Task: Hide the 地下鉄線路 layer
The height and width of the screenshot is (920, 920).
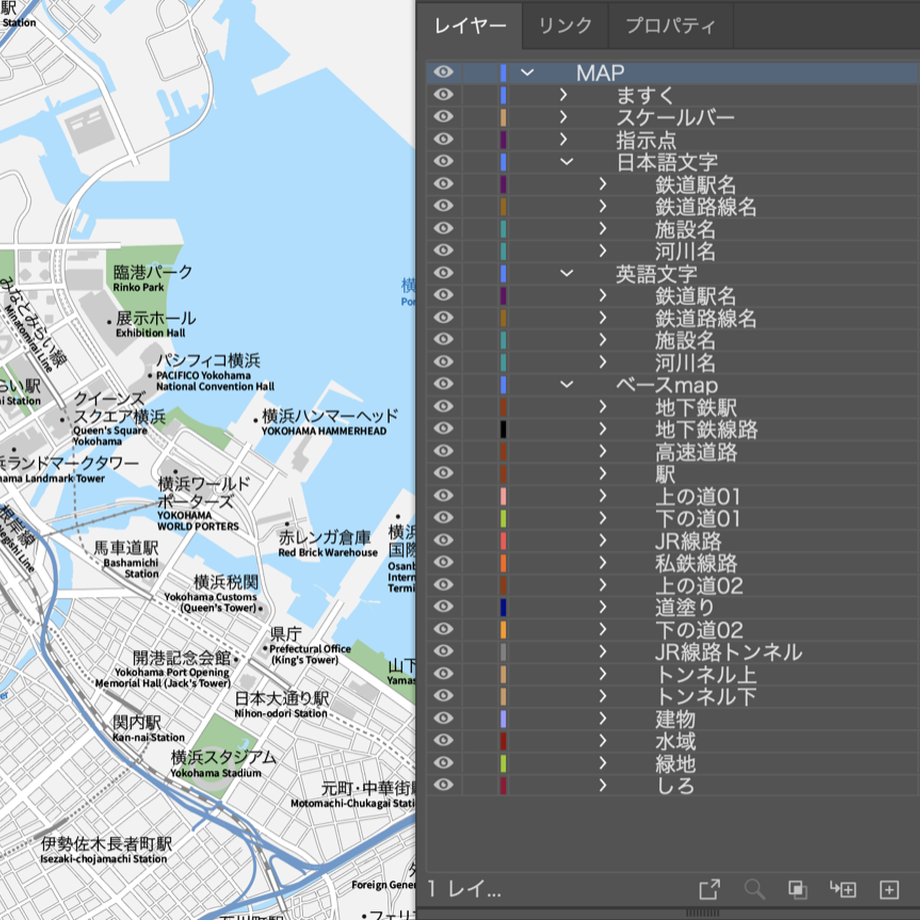Action: pyautogui.click(x=444, y=429)
